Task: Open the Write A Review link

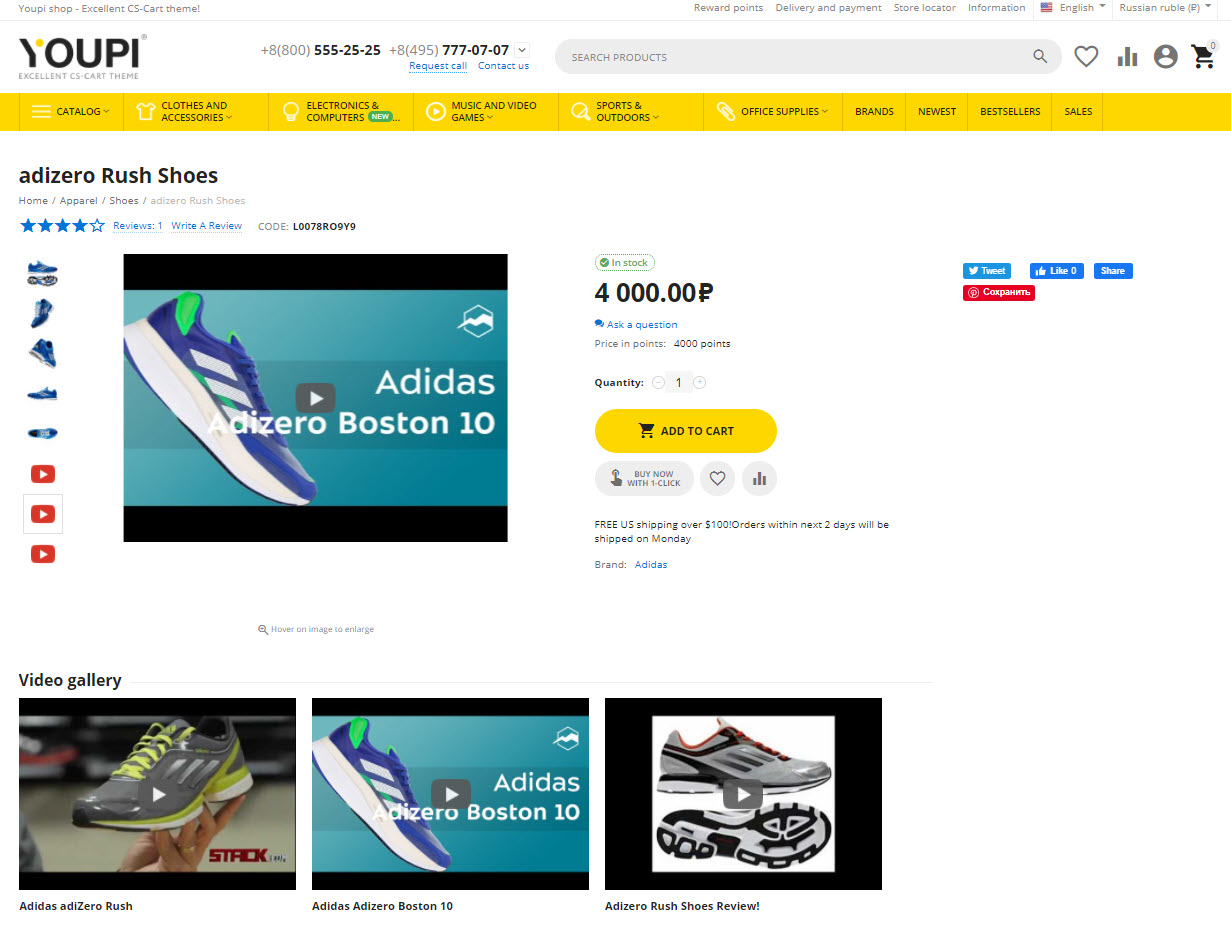Action: coord(206,226)
